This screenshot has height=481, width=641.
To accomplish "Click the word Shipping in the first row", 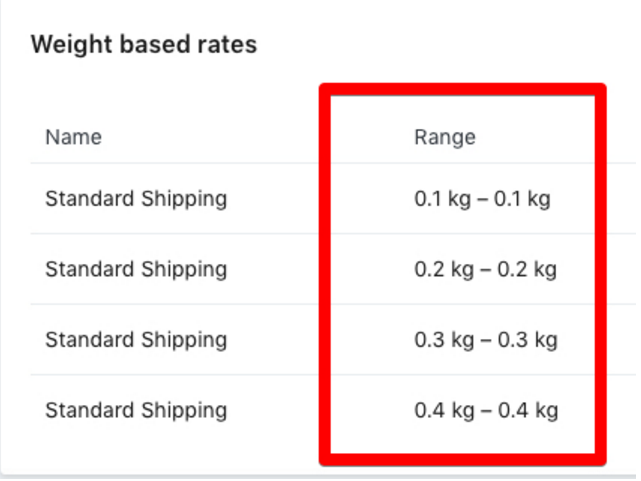I will click(189, 199).
